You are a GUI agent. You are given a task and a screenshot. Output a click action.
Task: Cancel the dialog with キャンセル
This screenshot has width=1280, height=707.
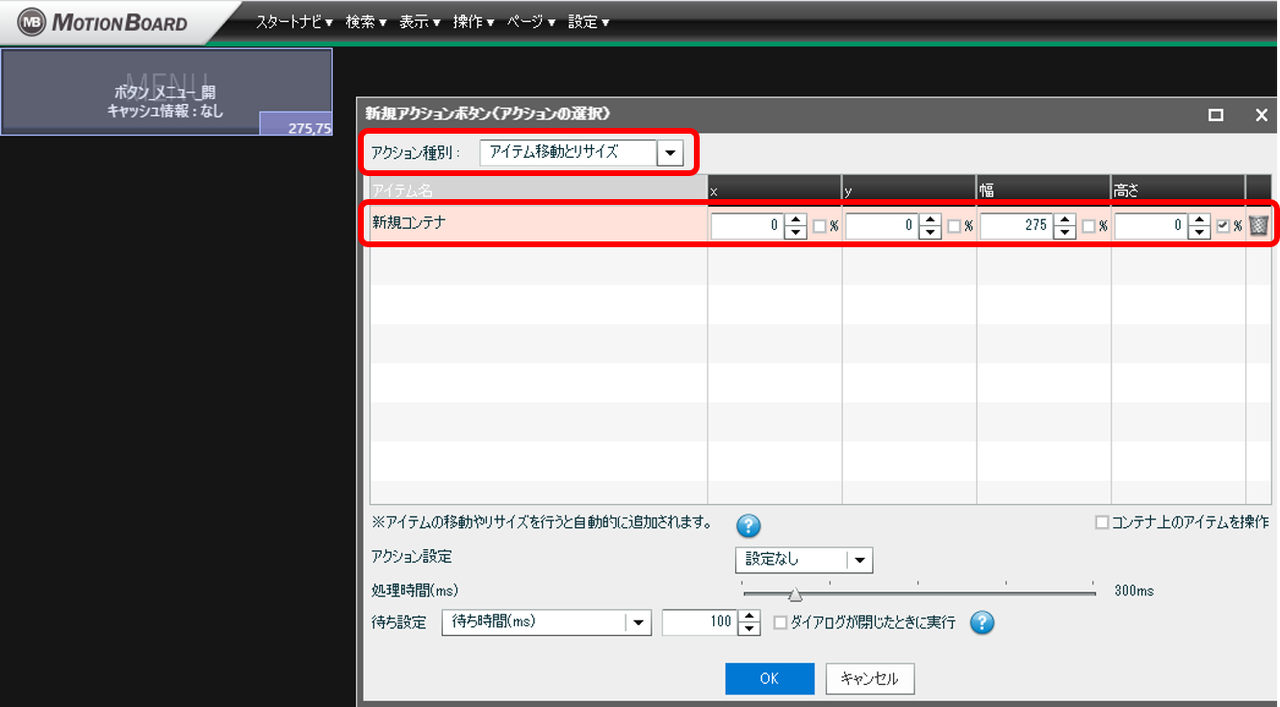click(x=868, y=678)
